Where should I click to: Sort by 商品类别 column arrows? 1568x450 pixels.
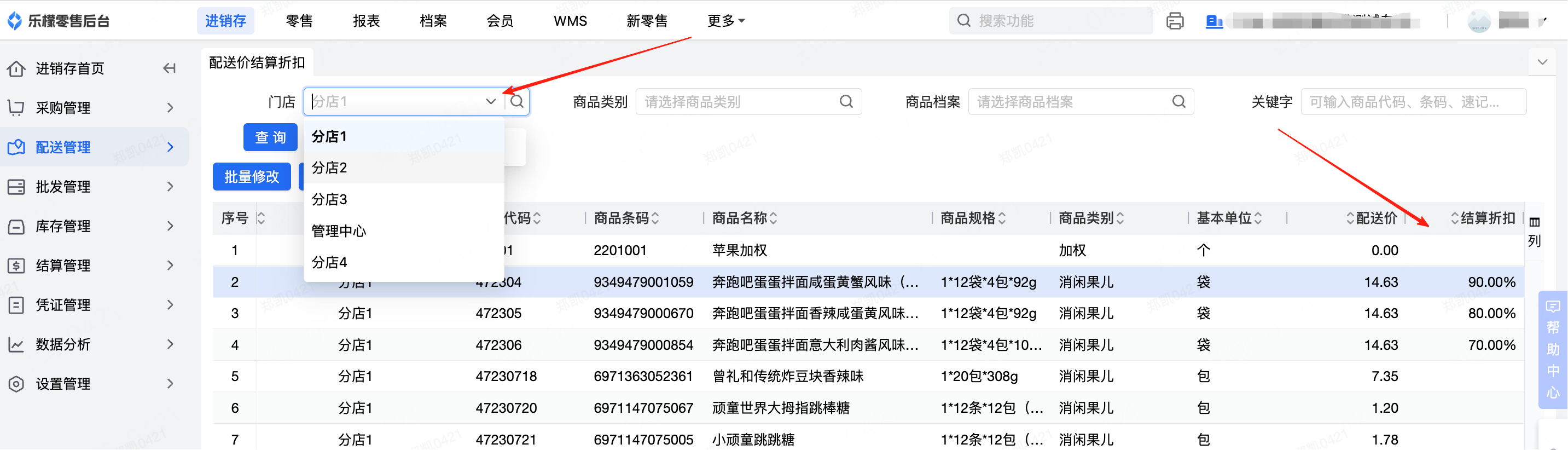pos(1120,218)
